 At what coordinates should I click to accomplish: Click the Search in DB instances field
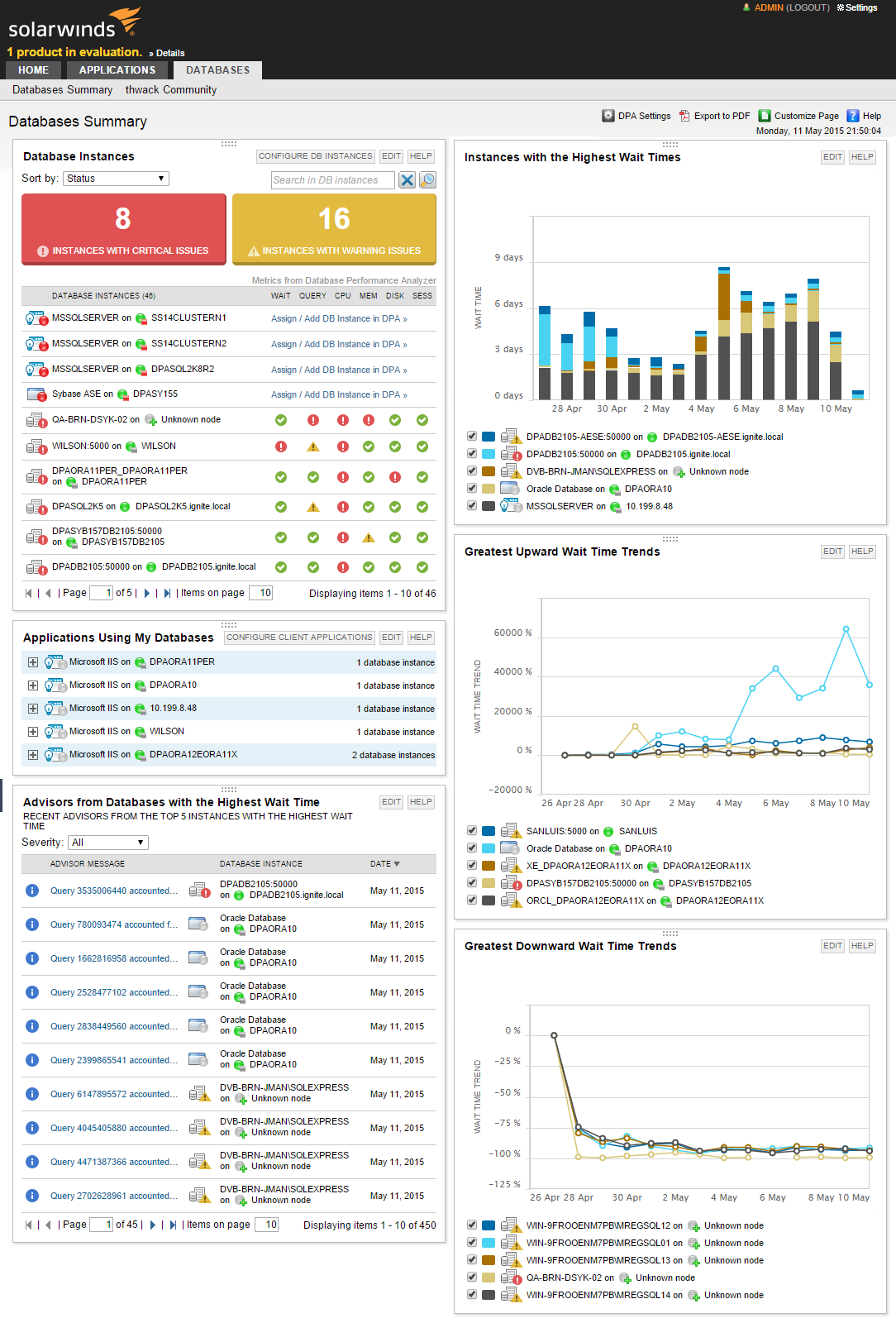click(x=332, y=179)
